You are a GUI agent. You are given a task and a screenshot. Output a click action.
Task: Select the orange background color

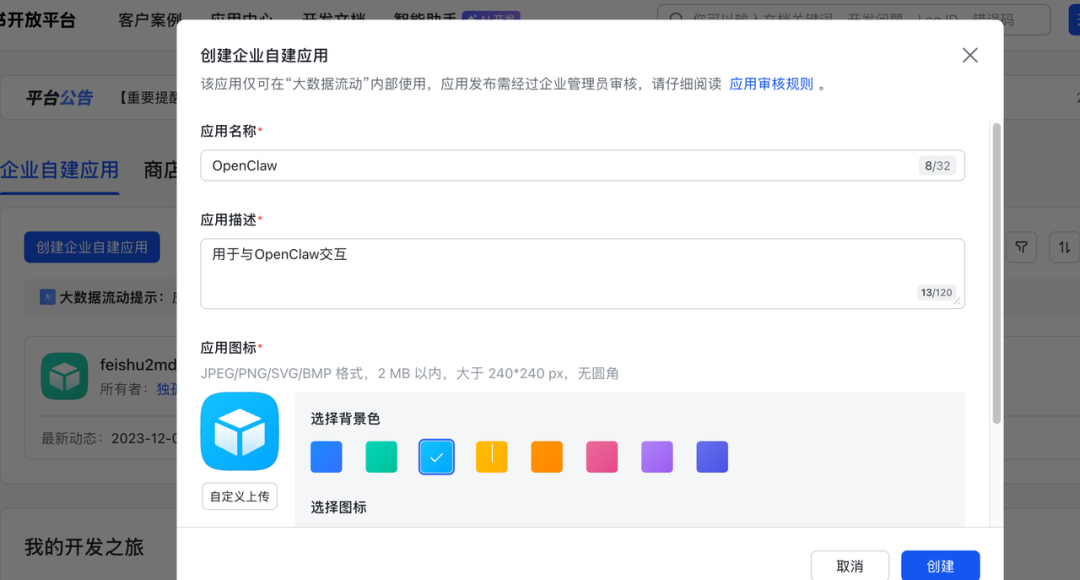tap(546, 457)
